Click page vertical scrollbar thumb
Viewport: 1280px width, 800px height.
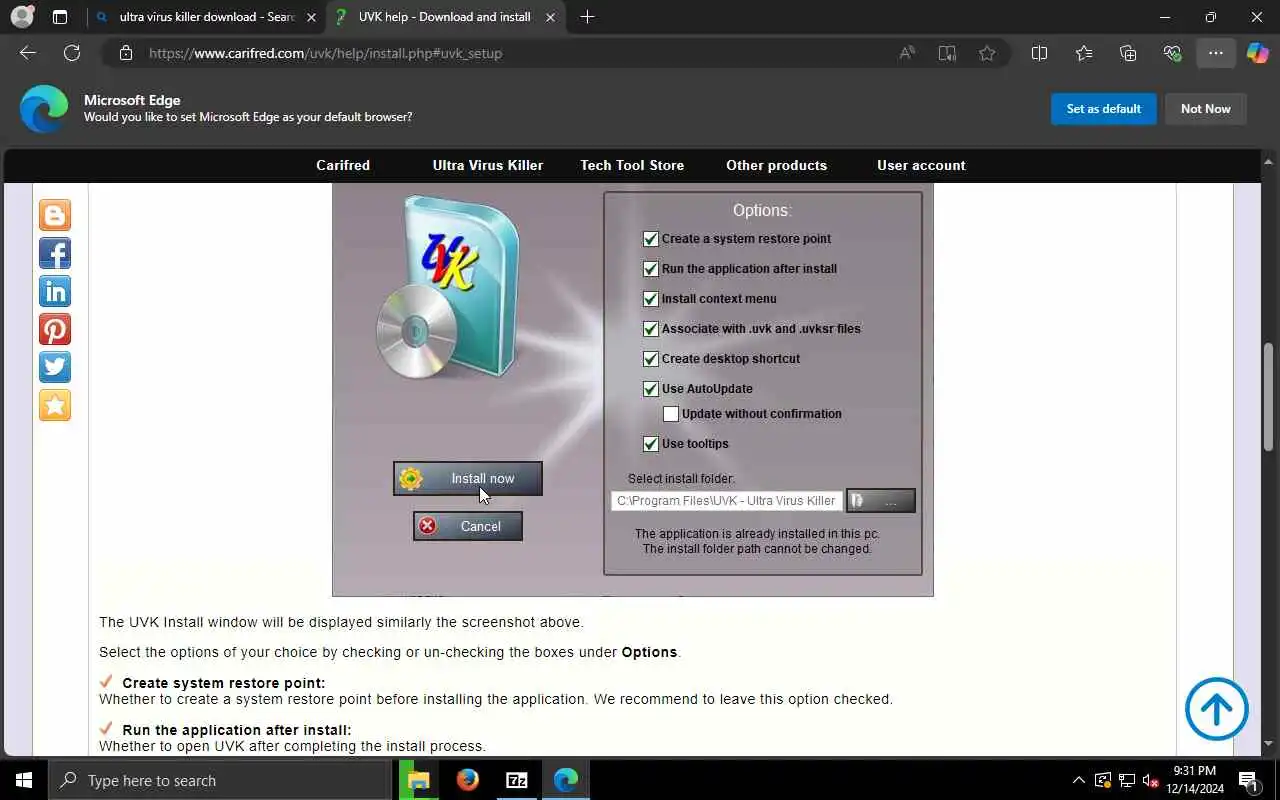[1269, 396]
